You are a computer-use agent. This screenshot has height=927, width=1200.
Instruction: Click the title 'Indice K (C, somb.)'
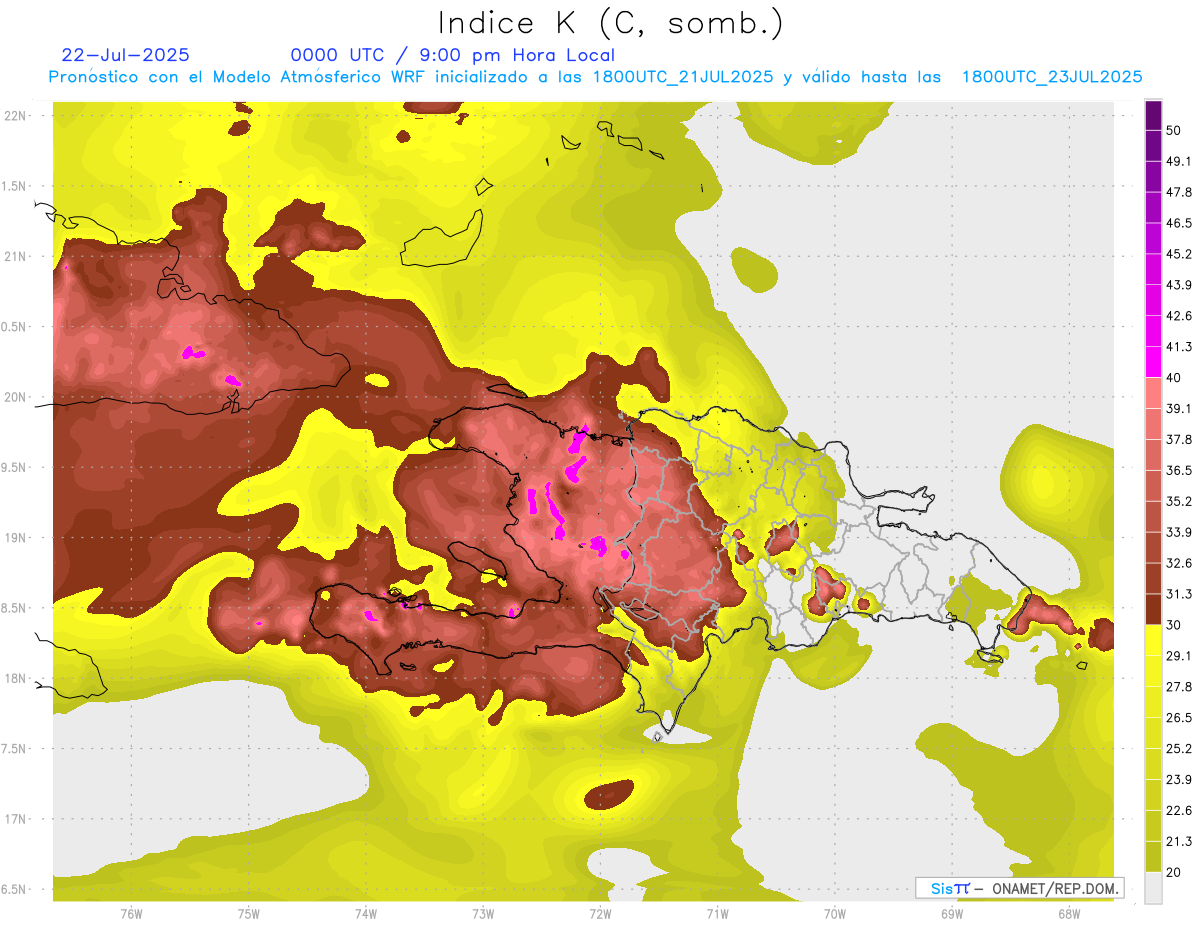click(611, 23)
